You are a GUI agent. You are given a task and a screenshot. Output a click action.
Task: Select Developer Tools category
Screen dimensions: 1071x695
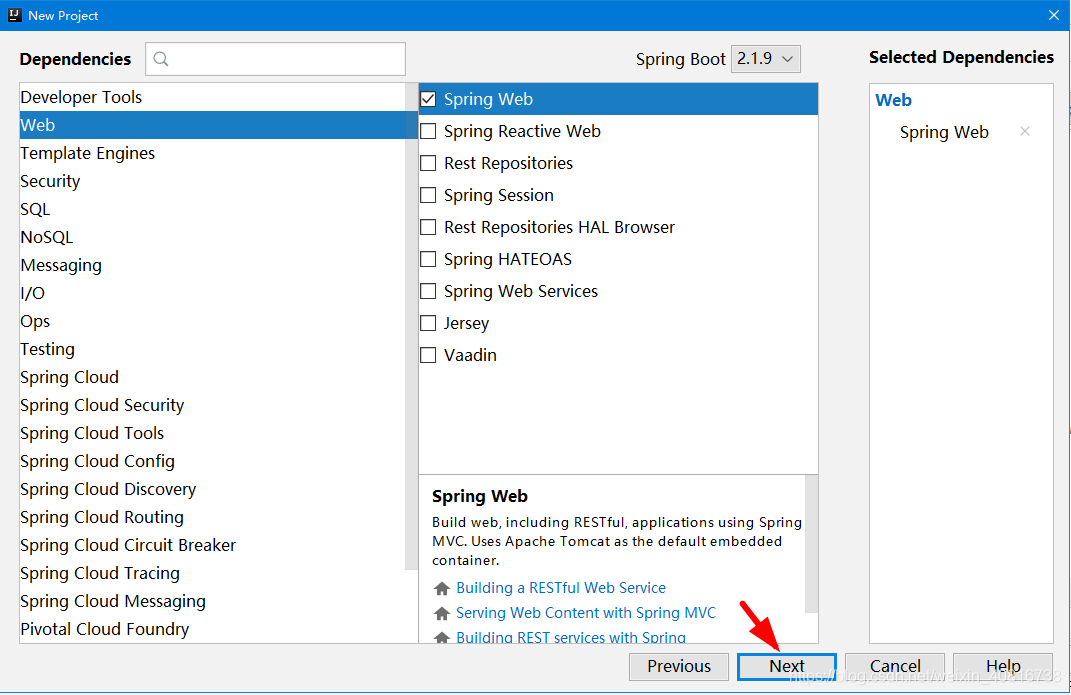212,97
